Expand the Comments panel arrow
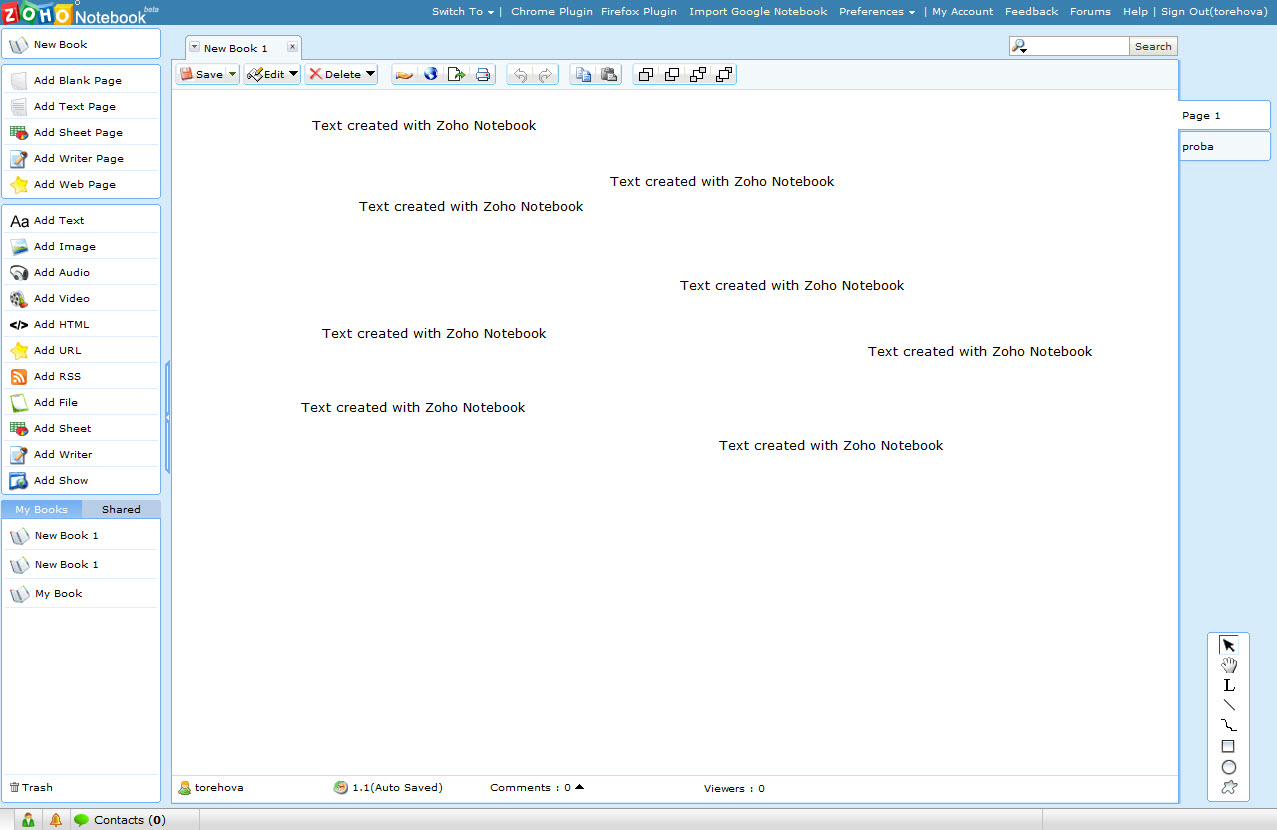 click(x=580, y=787)
